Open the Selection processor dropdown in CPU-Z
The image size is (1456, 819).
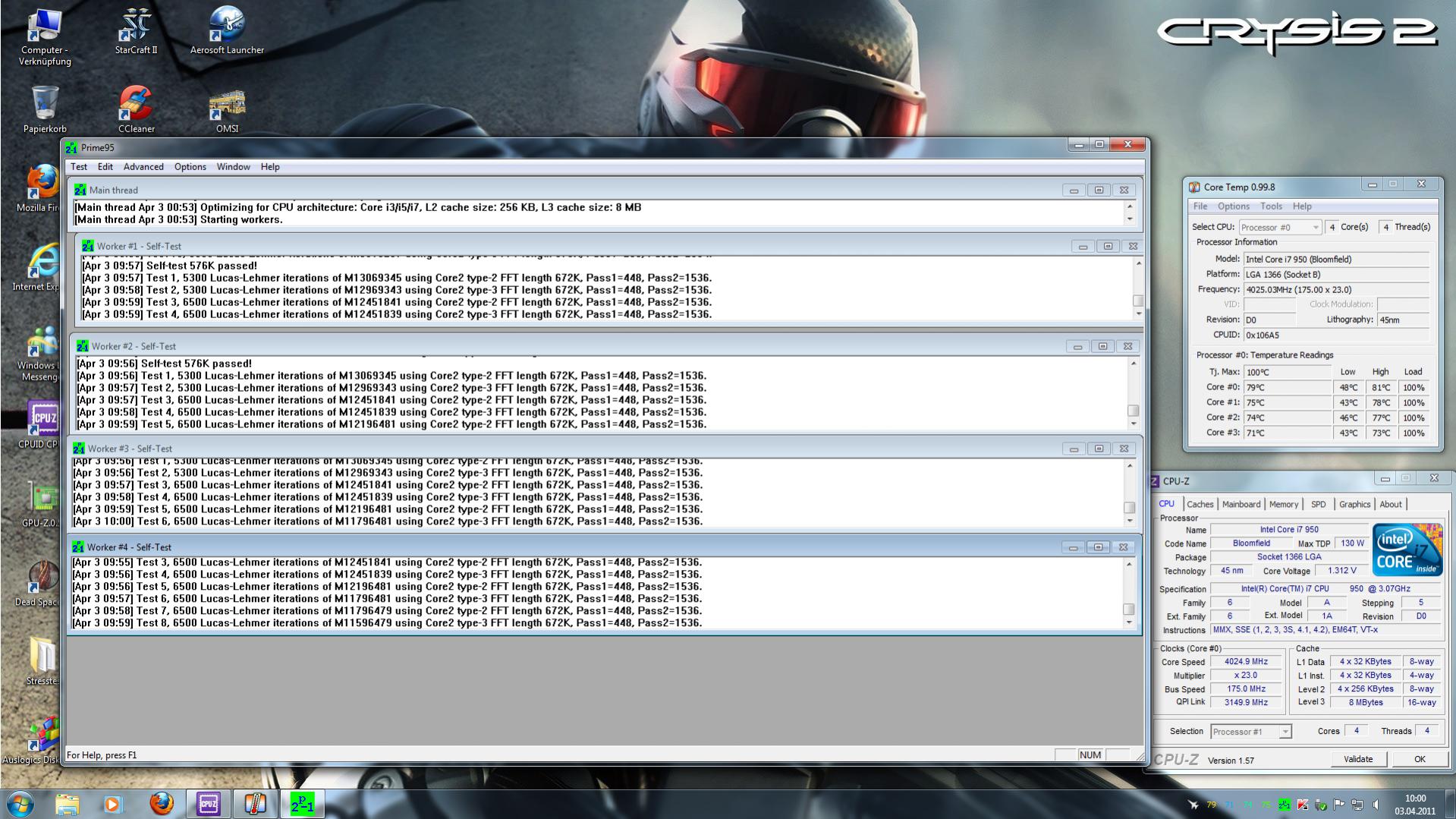1250,732
